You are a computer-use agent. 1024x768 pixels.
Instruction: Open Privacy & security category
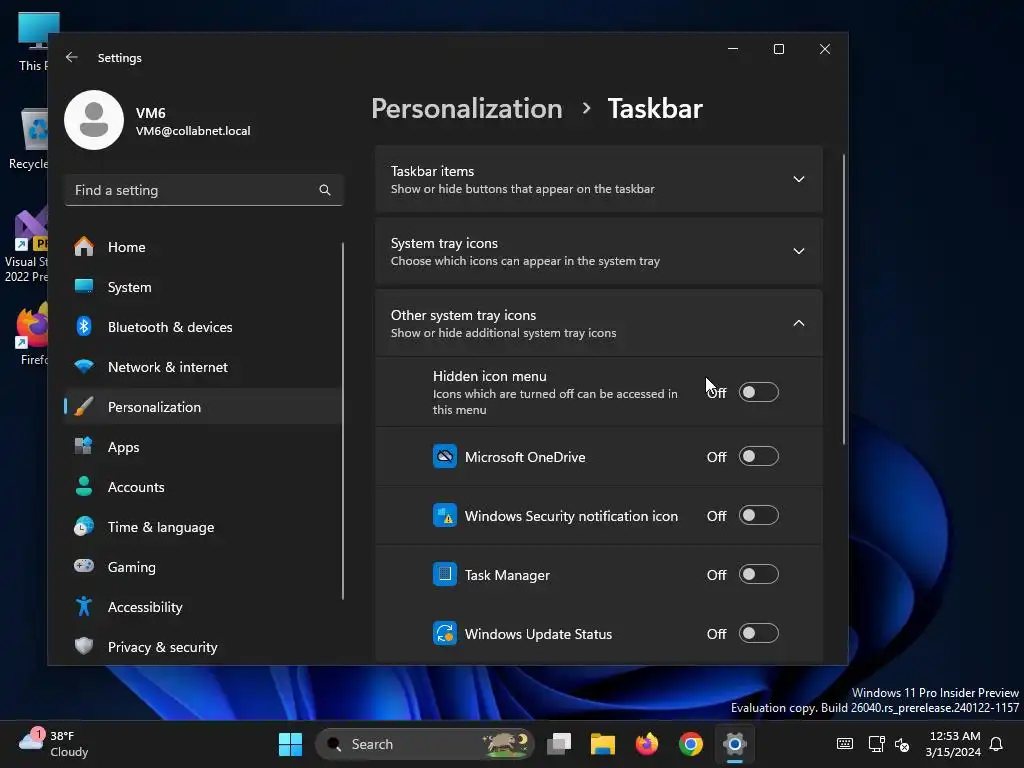click(x=202, y=647)
